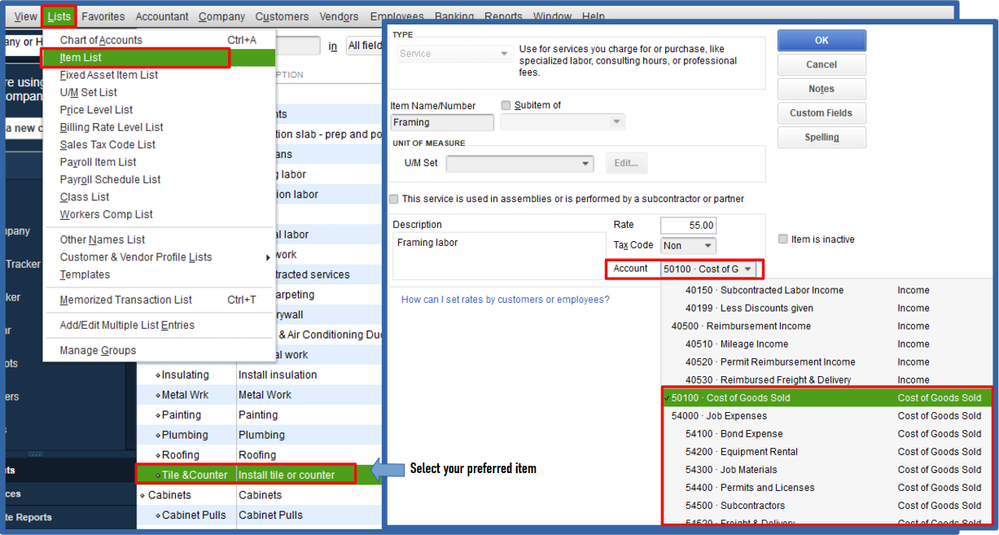Open the Lists menu in menu bar
The image size is (999, 535).
pyautogui.click(x=59, y=17)
